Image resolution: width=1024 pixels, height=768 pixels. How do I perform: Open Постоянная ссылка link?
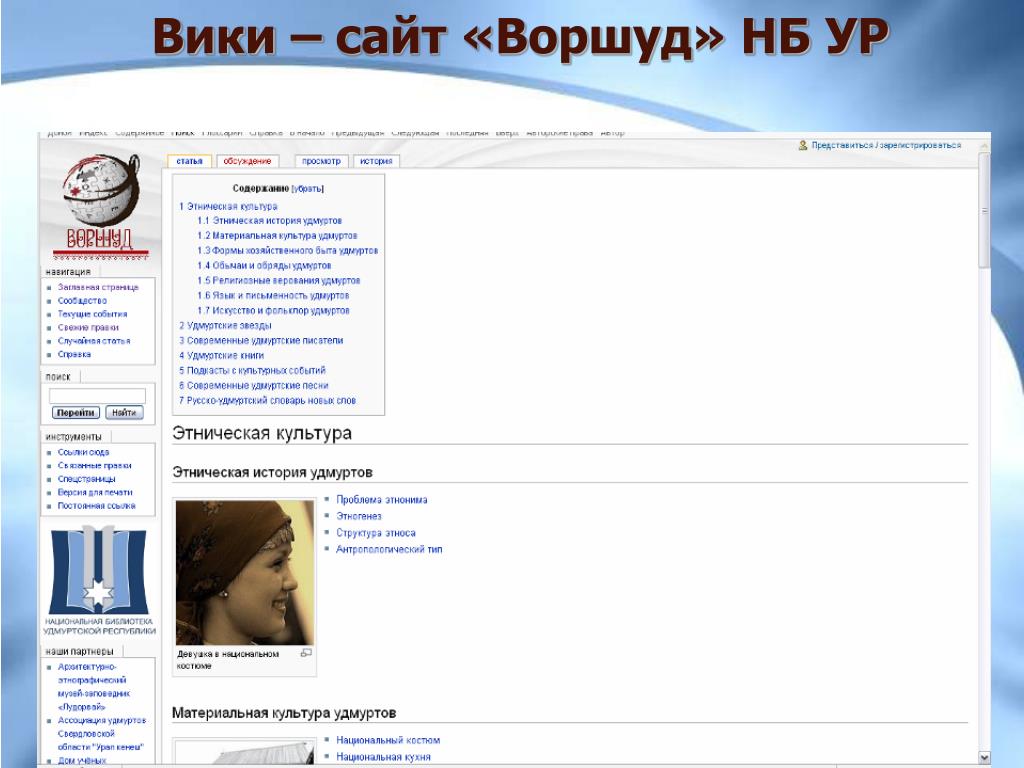[x=97, y=505]
